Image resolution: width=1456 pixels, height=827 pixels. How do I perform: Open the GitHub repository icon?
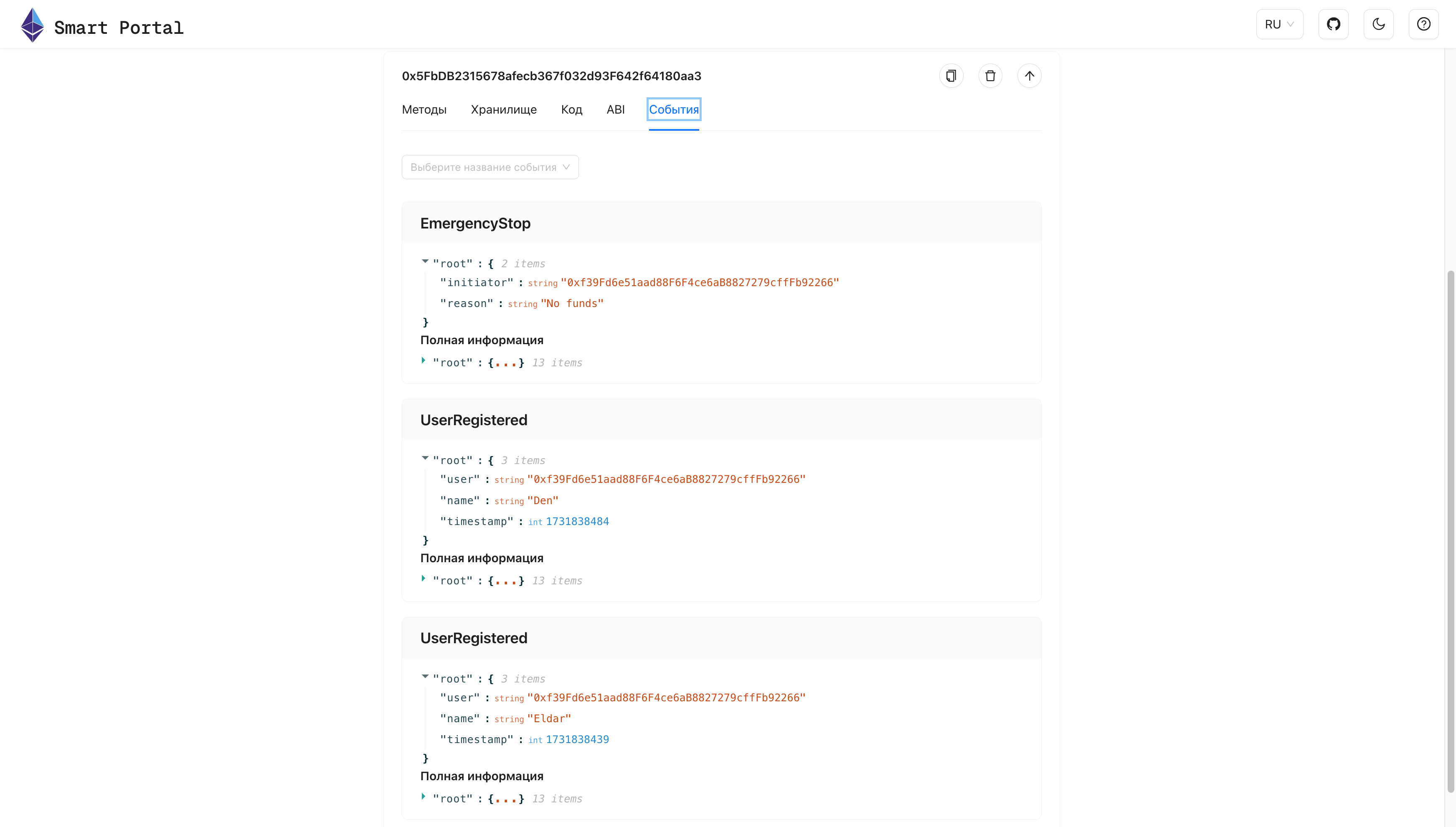pyautogui.click(x=1334, y=24)
